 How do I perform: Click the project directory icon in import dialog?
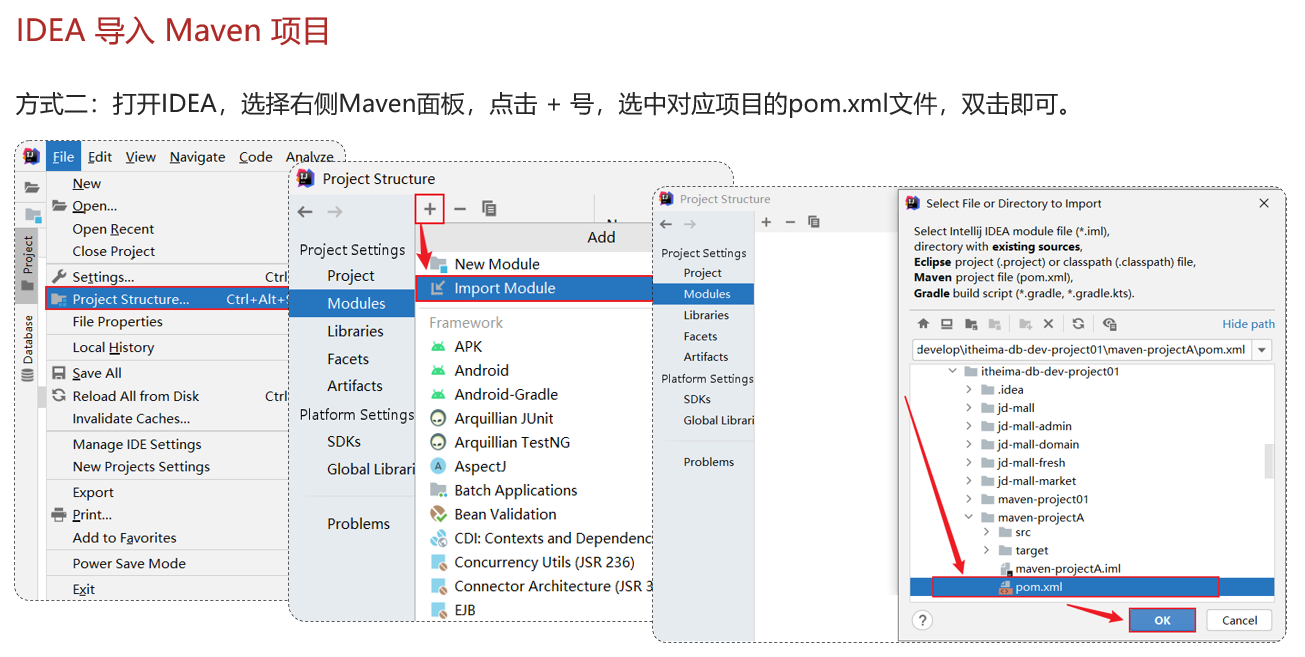point(971,324)
